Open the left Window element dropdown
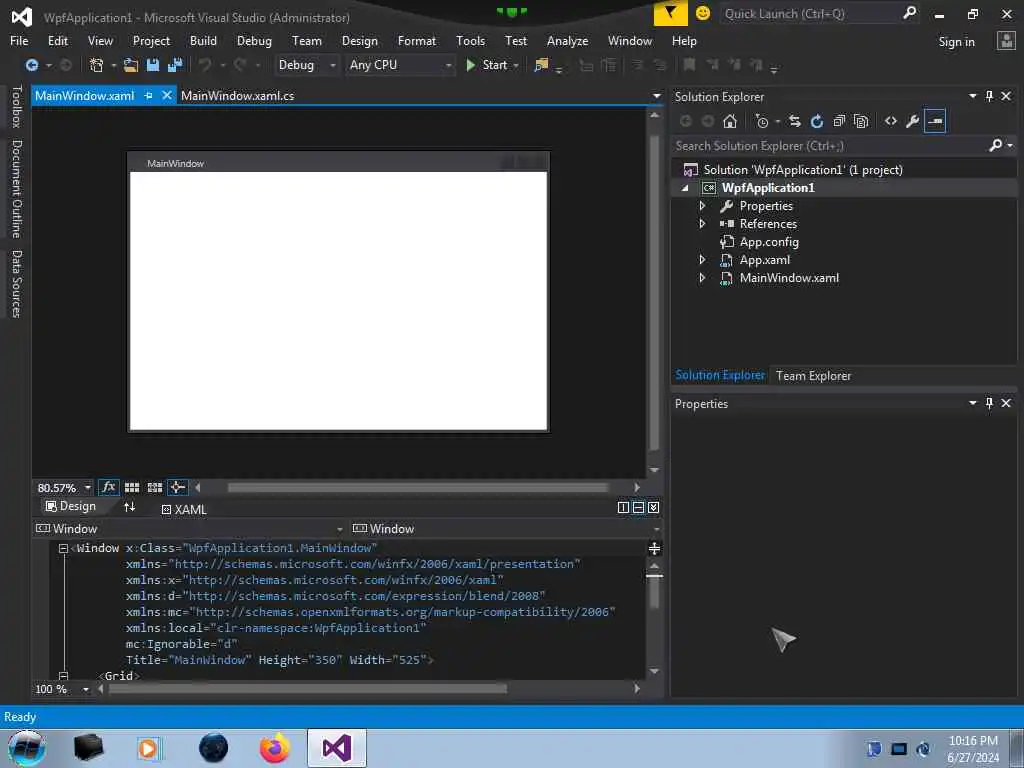The width and height of the screenshot is (1024, 768). tap(340, 529)
